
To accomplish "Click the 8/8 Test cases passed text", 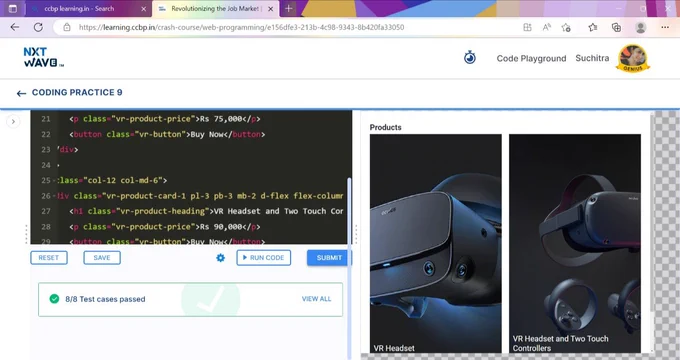I will pyautogui.click(x=105, y=299).
